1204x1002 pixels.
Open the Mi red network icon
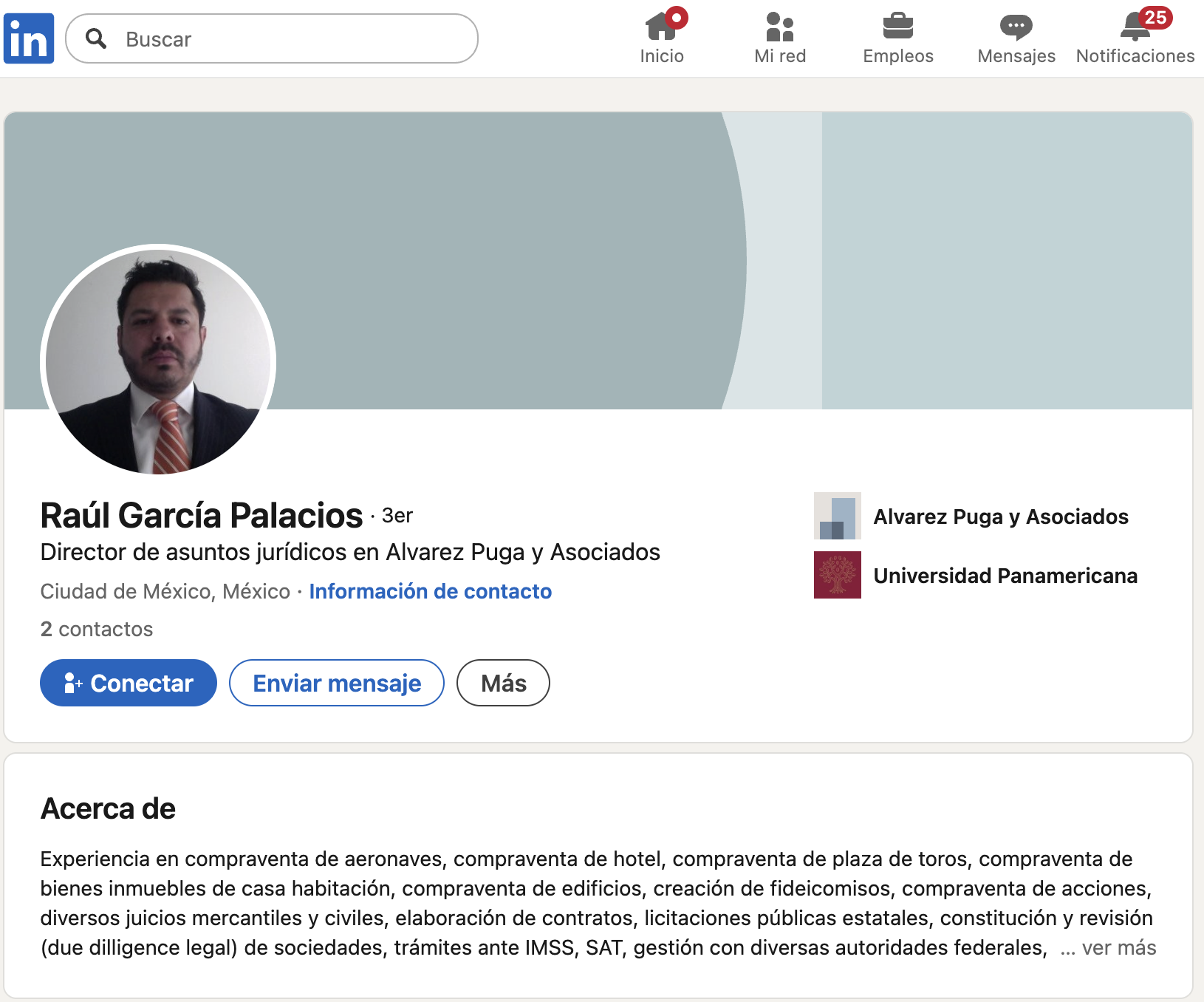[779, 27]
